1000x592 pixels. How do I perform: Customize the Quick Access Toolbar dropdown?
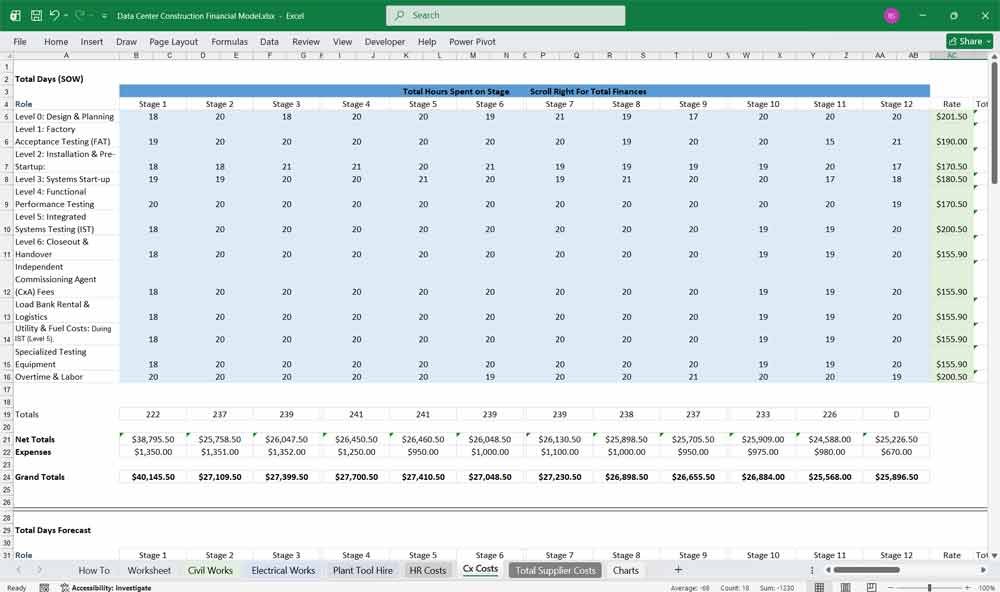pos(104,16)
